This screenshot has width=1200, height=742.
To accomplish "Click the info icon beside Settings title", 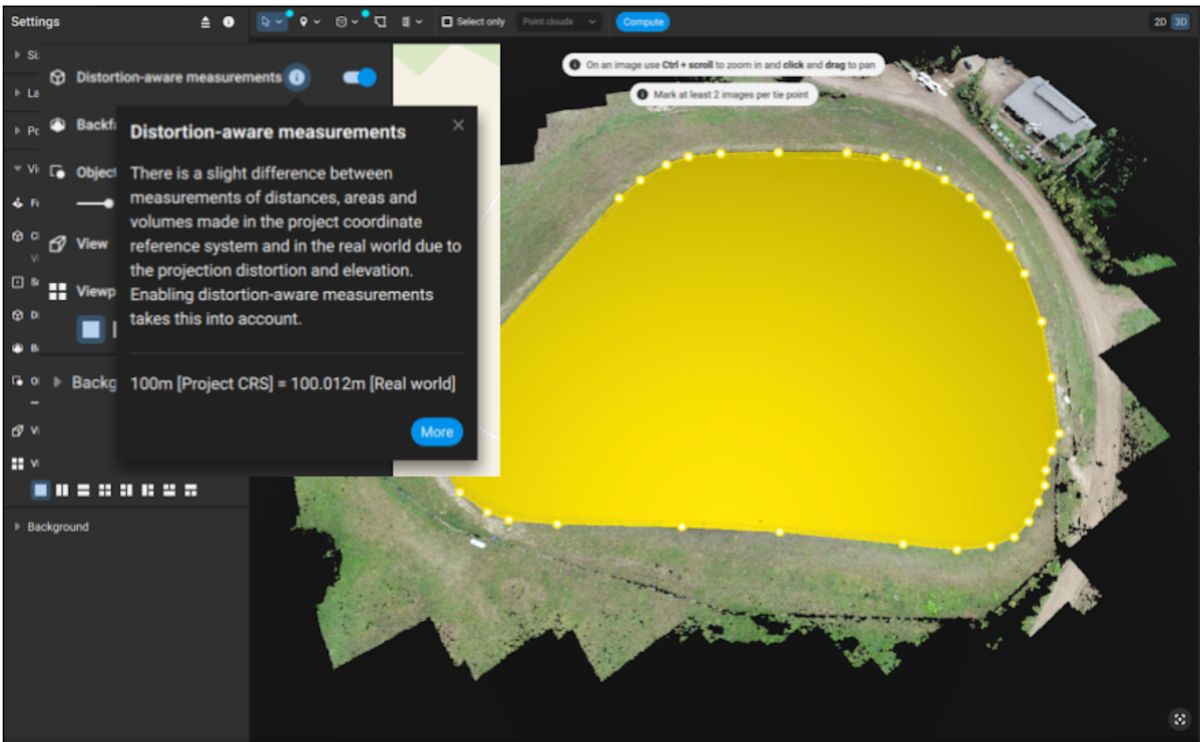I will pyautogui.click(x=228, y=21).
